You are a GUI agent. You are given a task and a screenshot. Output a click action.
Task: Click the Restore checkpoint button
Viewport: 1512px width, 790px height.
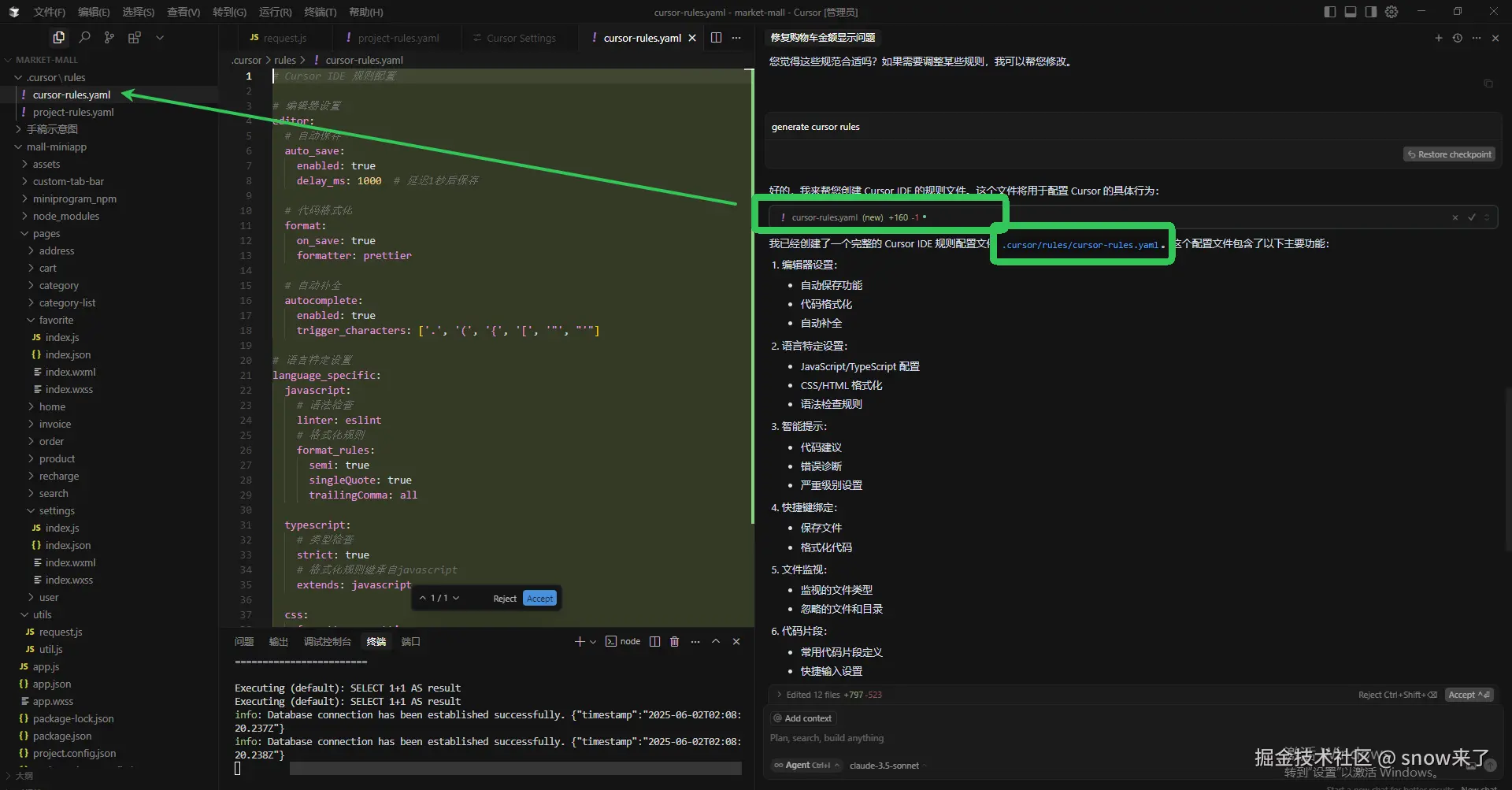point(1449,154)
